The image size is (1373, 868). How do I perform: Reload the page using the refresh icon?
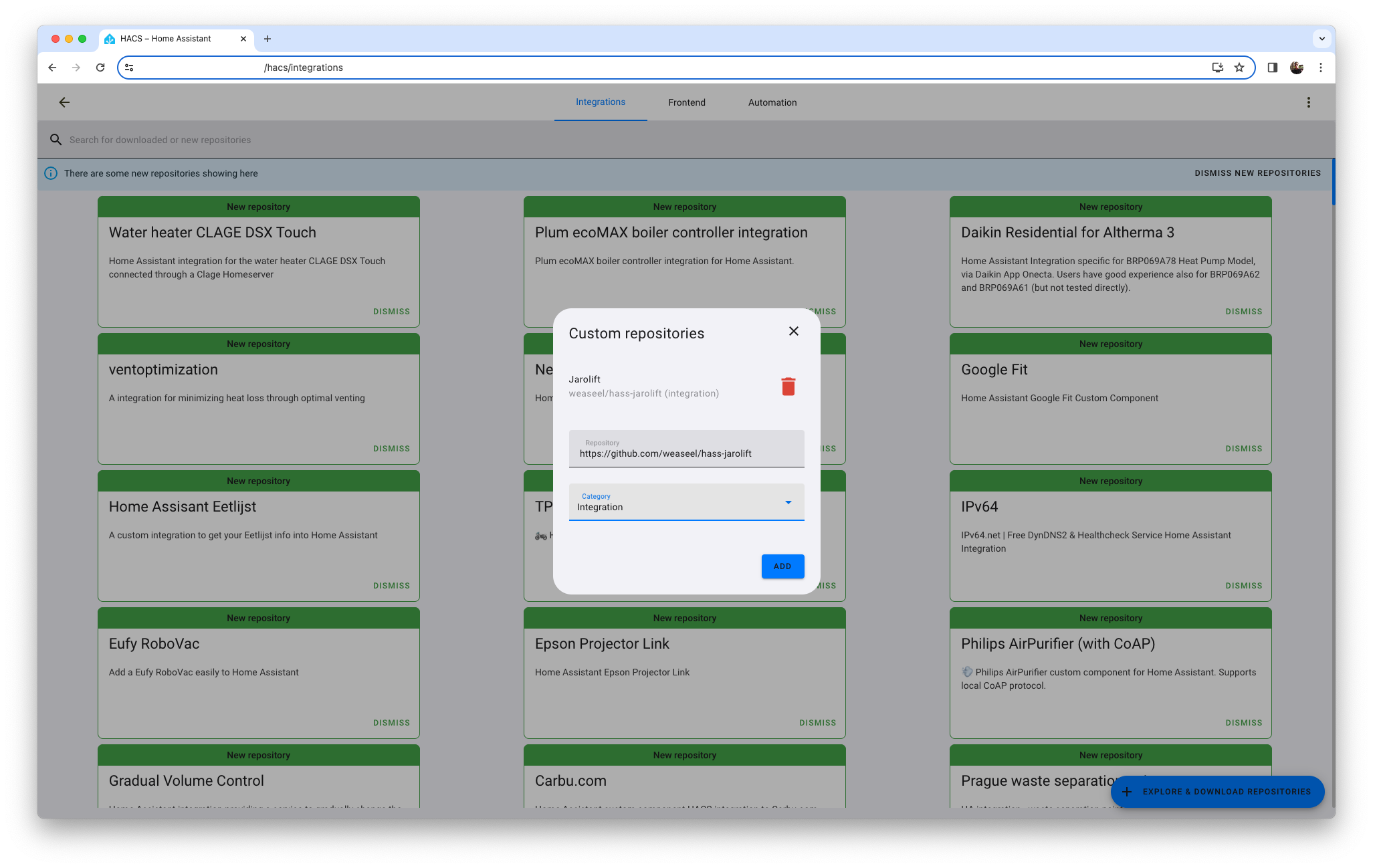click(x=100, y=68)
